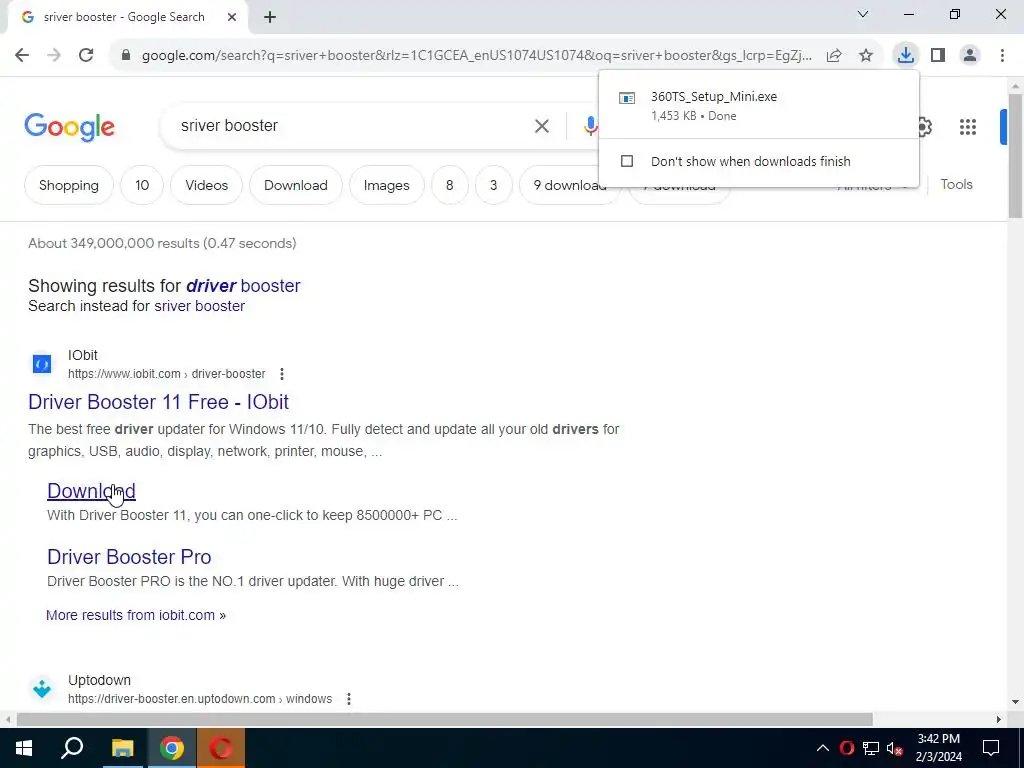Select the 3 filter chip
The height and width of the screenshot is (768, 1024).
[494, 185]
